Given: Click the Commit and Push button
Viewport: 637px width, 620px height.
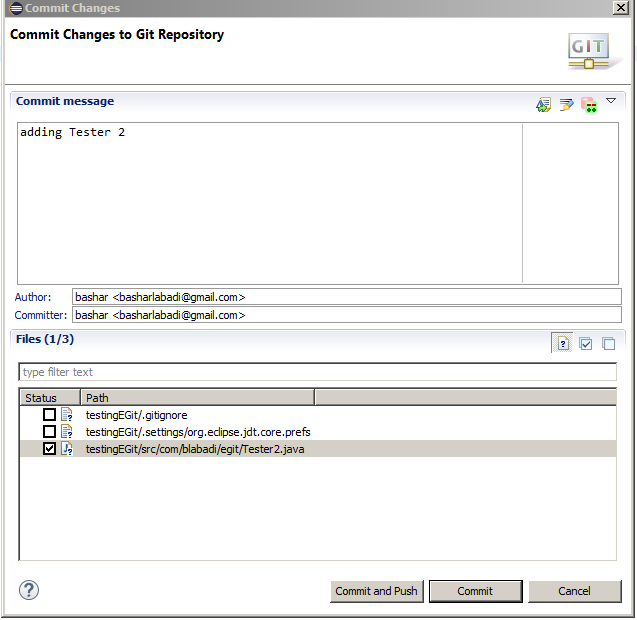Looking at the screenshot, I should click(x=377, y=591).
